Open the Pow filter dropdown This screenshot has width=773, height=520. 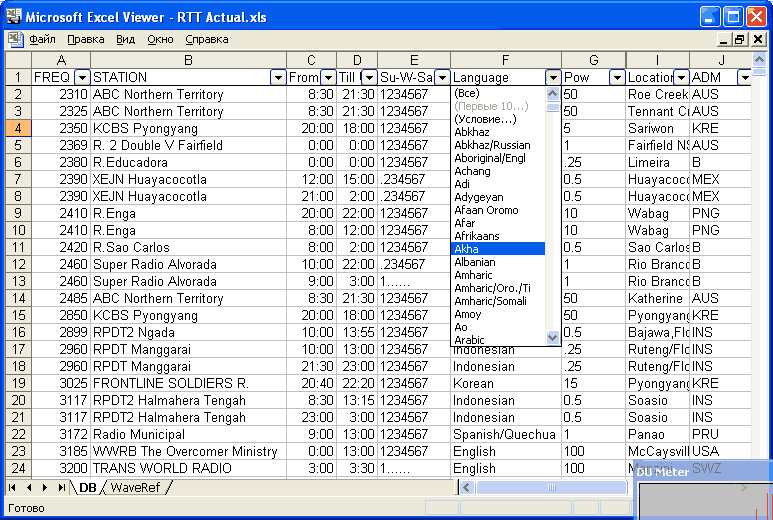click(x=617, y=77)
